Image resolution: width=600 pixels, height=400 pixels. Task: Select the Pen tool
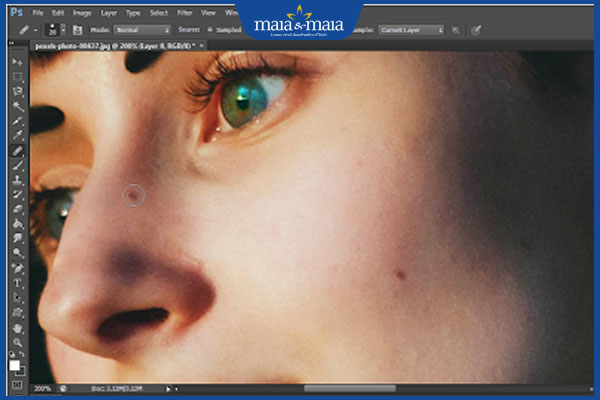[17, 268]
